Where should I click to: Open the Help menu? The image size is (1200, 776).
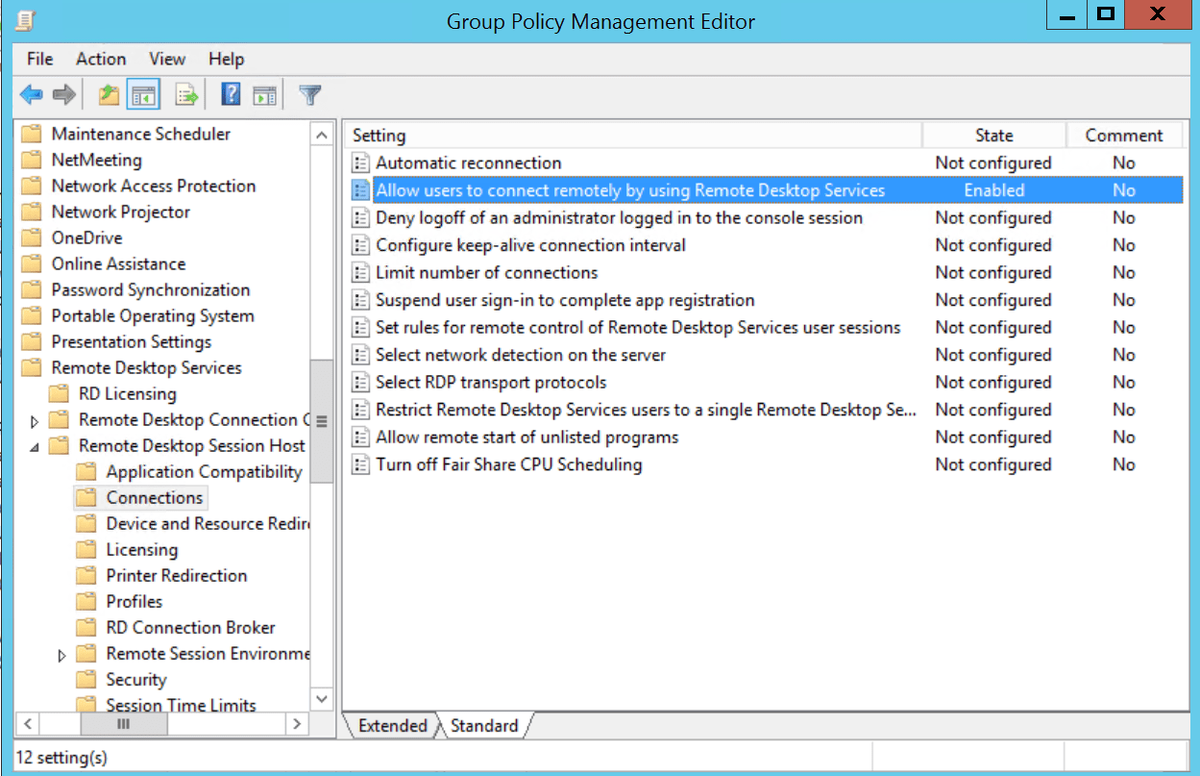(227, 59)
